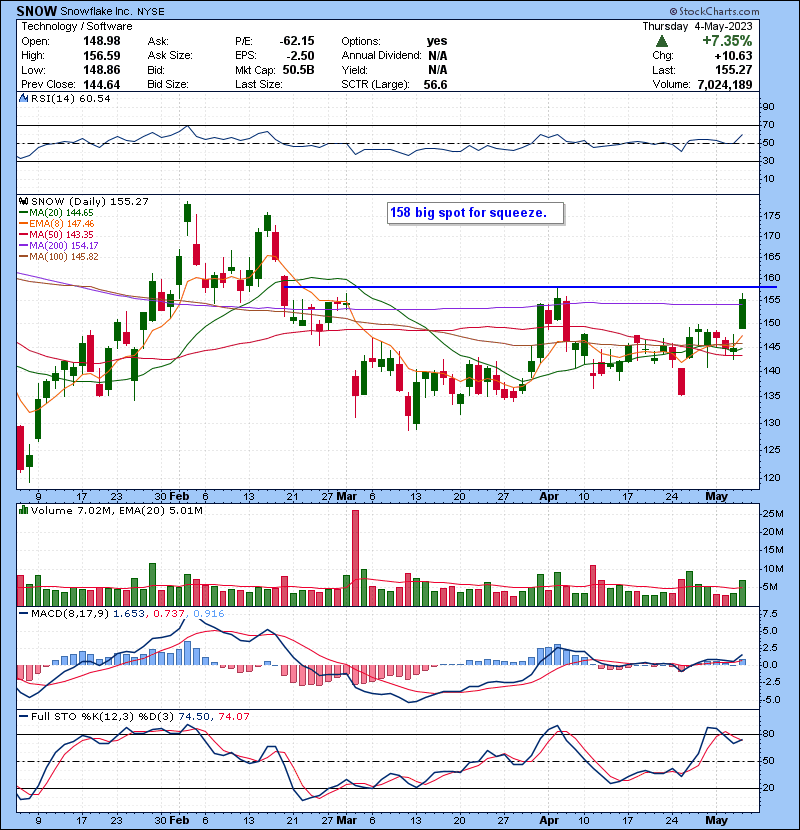800x830 pixels.
Task: Click the MA(50) 143.35 legend entry
Action: coord(61,234)
